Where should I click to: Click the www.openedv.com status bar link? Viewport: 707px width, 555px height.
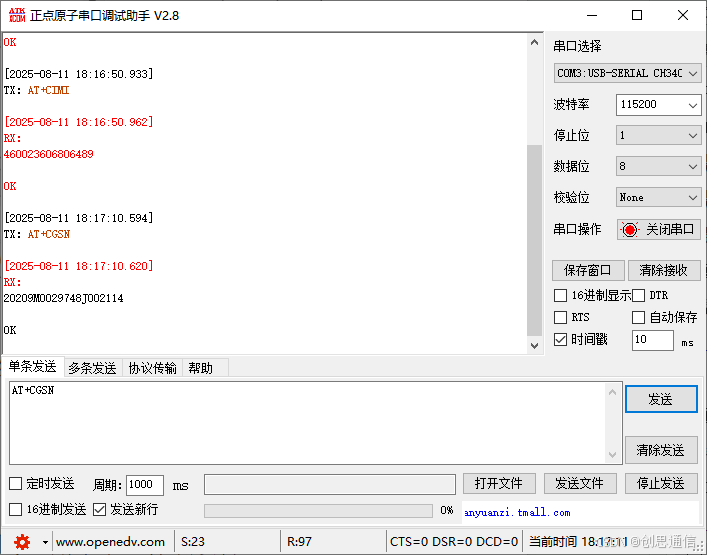110,541
